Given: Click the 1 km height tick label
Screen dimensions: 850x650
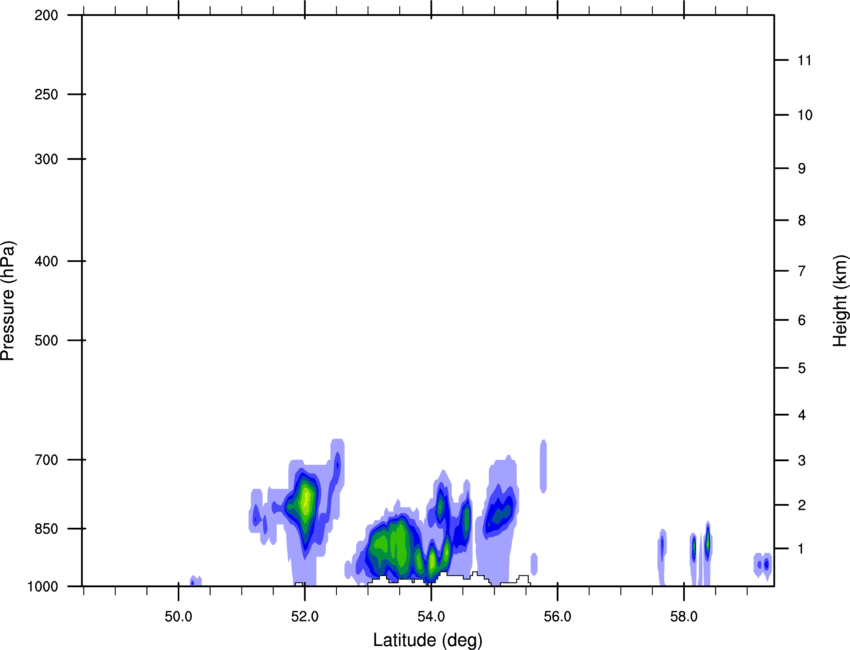Looking at the screenshot, I should [x=802, y=549].
